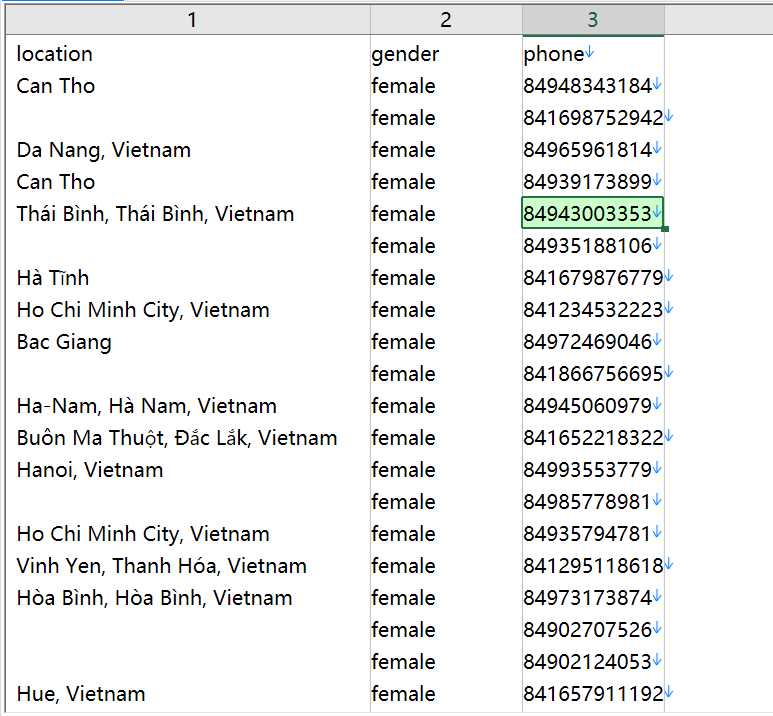Select column header 2

click(446, 20)
